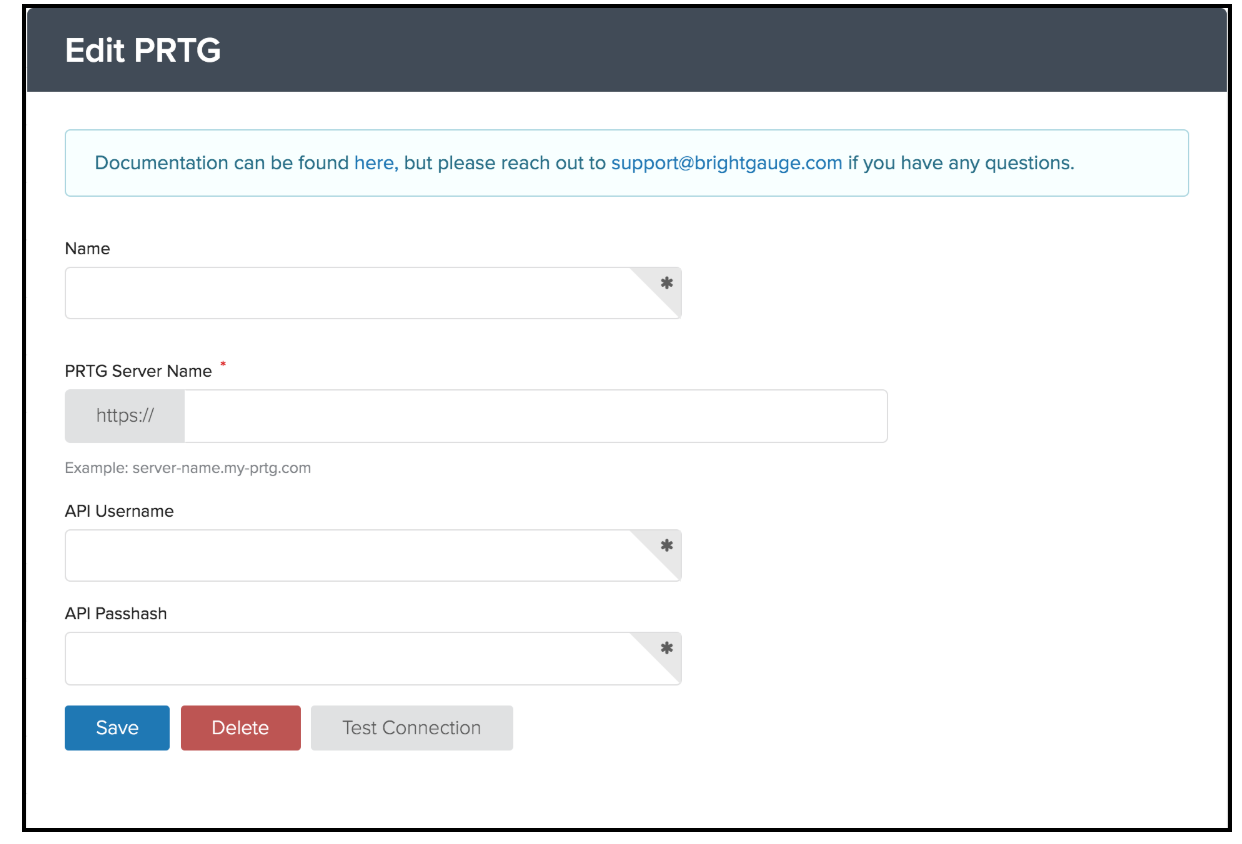Screen dimensions: 1242x844
Task: Click the PRTG Server Name input field
Action: 535,416
